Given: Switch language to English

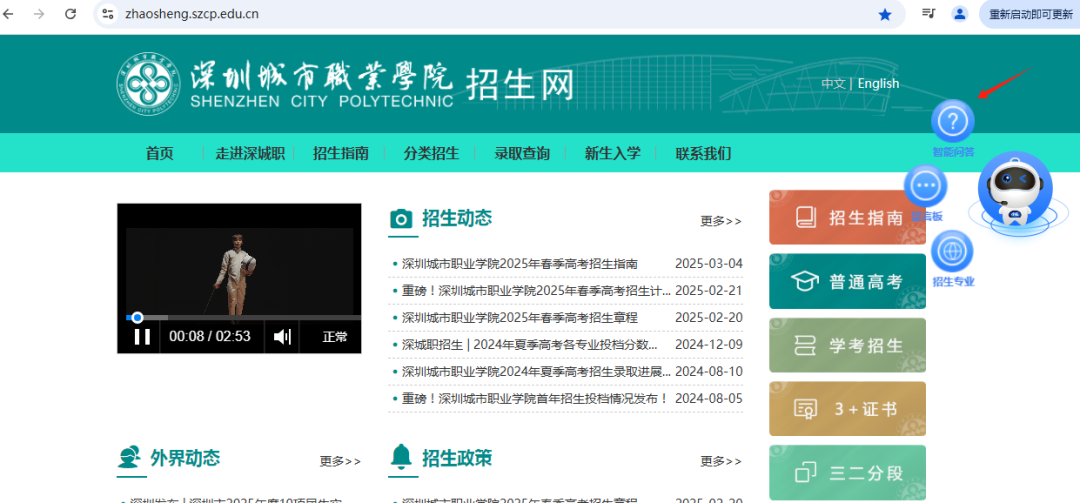Looking at the screenshot, I should [x=878, y=84].
